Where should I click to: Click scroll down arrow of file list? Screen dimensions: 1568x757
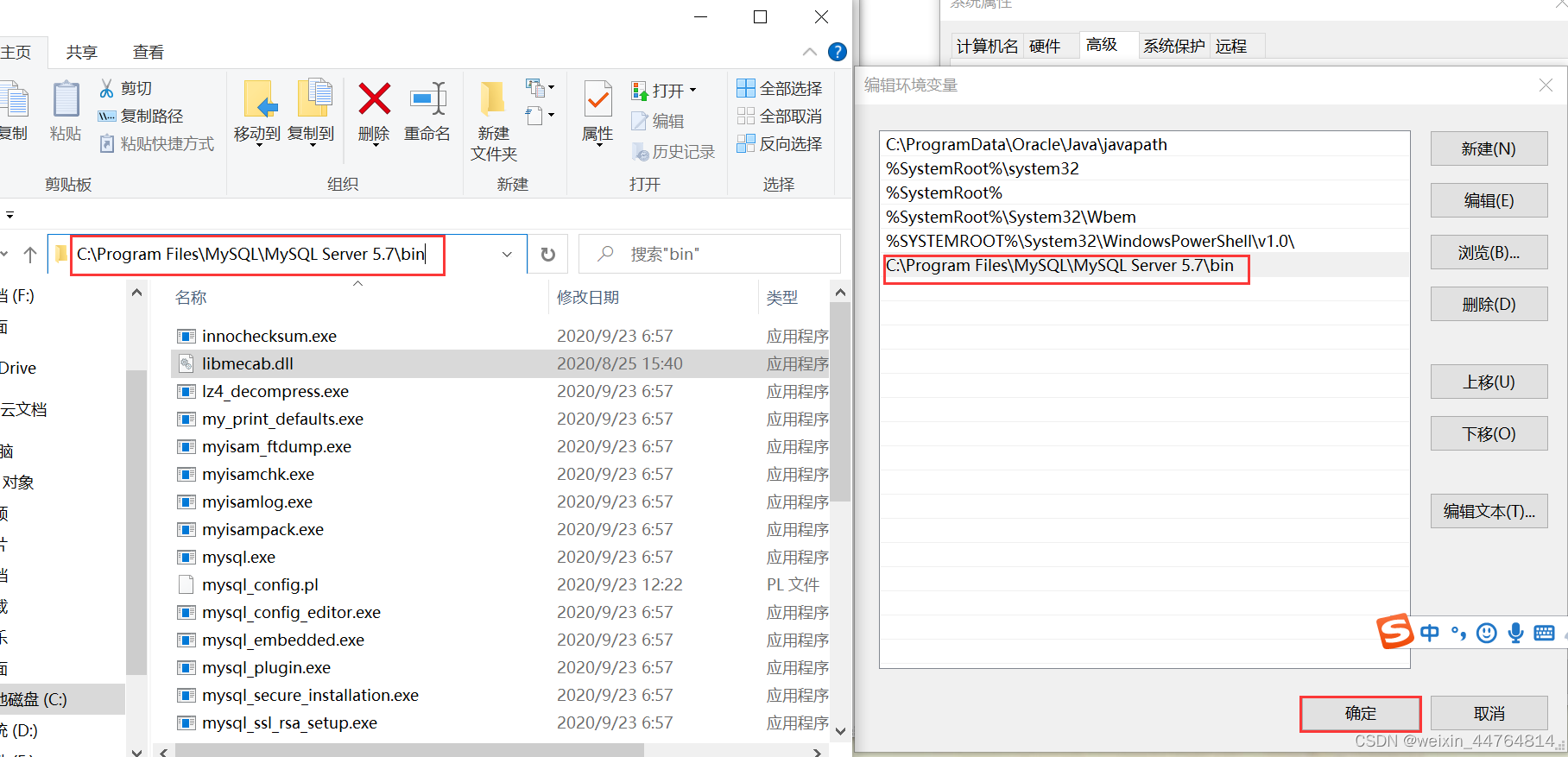click(841, 731)
